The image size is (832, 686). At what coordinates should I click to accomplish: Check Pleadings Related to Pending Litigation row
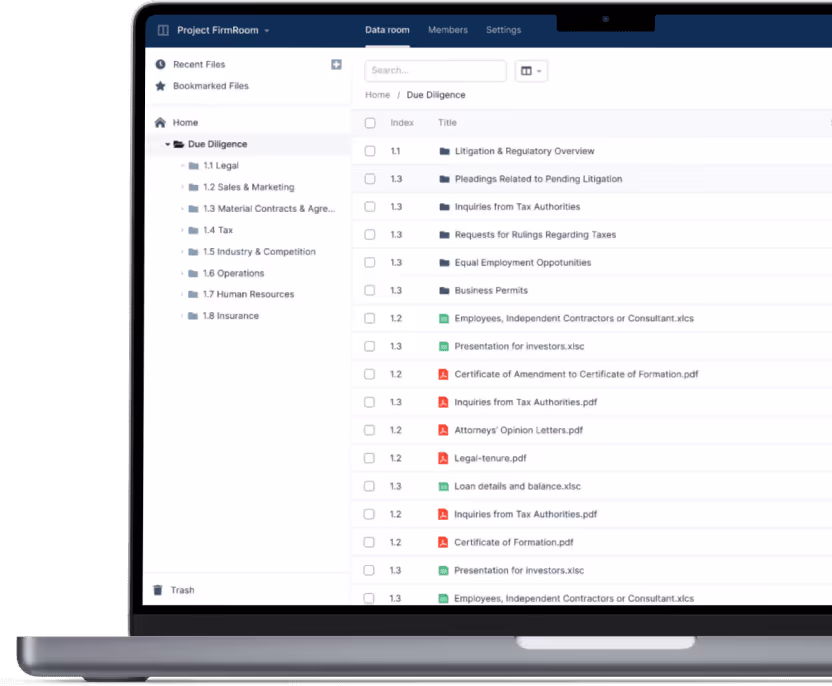tap(370, 179)
